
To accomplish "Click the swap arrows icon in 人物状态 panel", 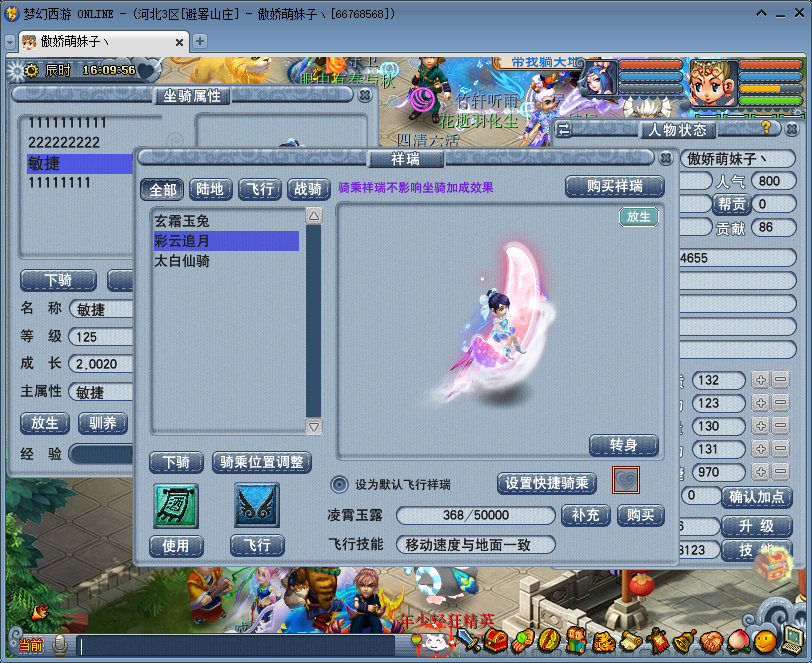I will click(x=564, y=129).
